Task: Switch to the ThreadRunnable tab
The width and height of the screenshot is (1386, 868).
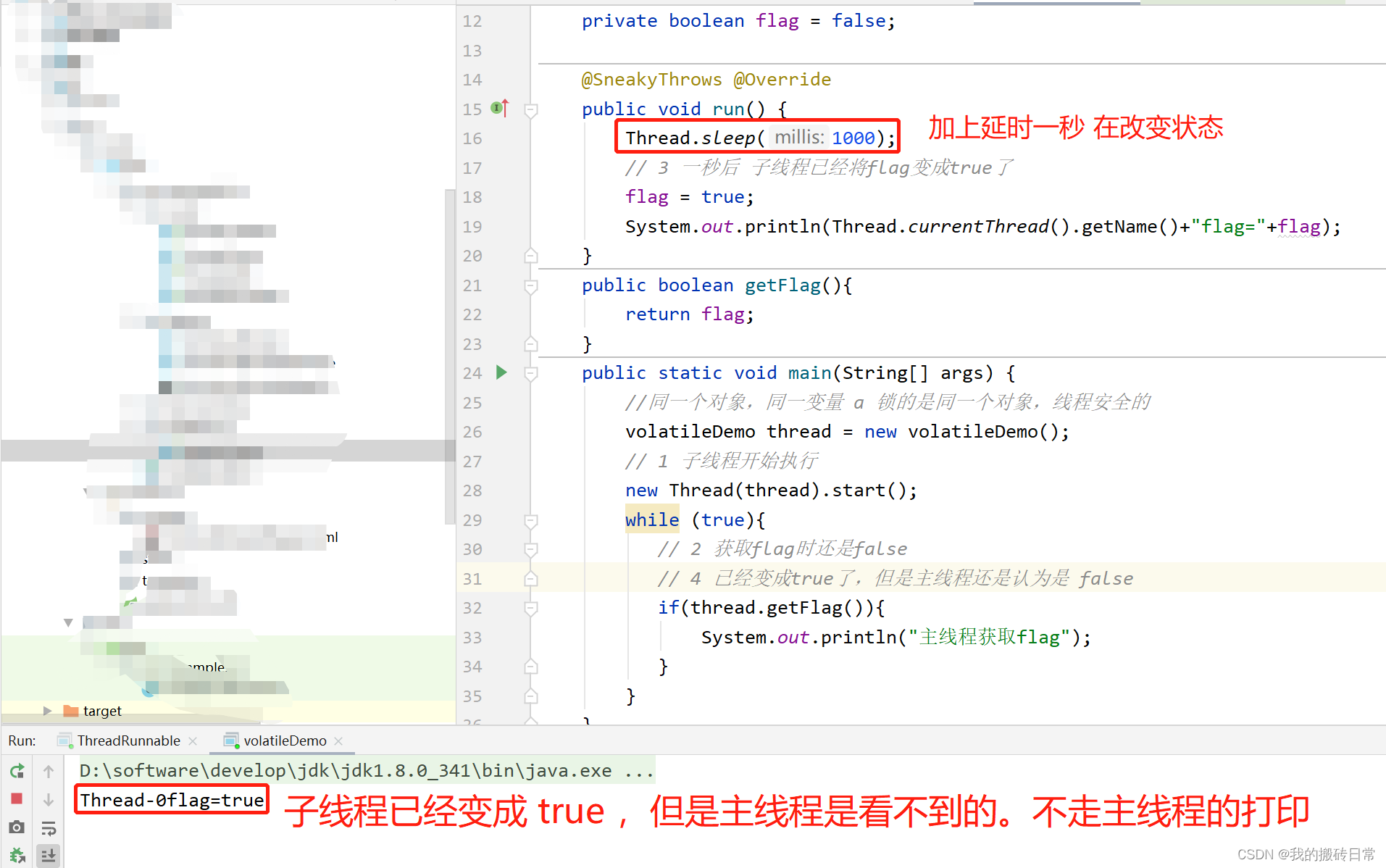Action: click(129, 740)
